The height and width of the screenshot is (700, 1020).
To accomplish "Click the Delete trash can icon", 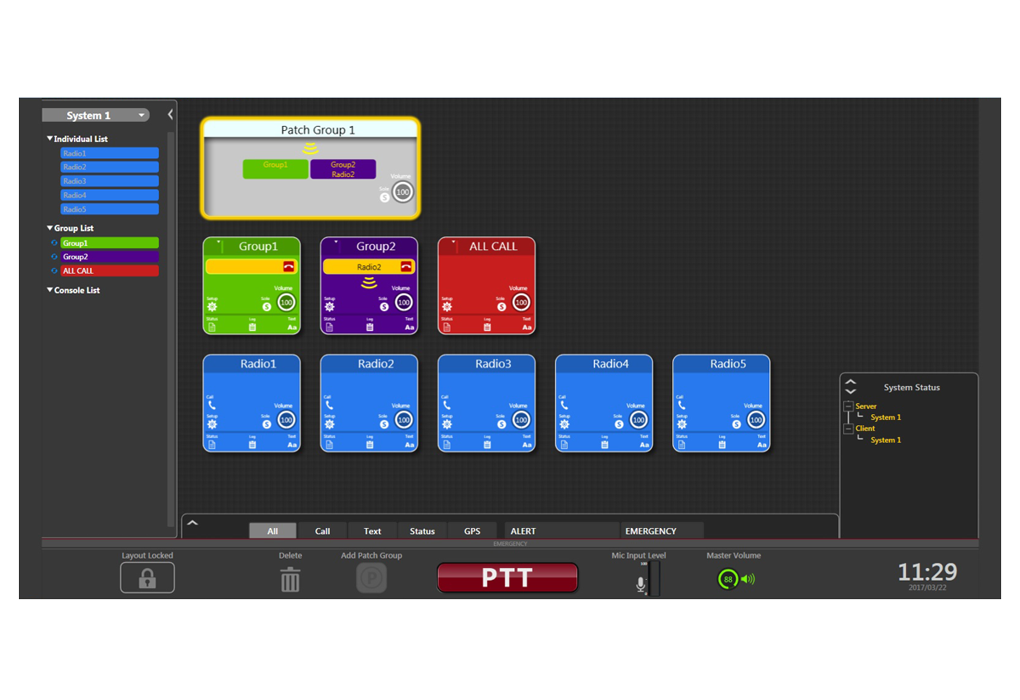I will point(290,579).
